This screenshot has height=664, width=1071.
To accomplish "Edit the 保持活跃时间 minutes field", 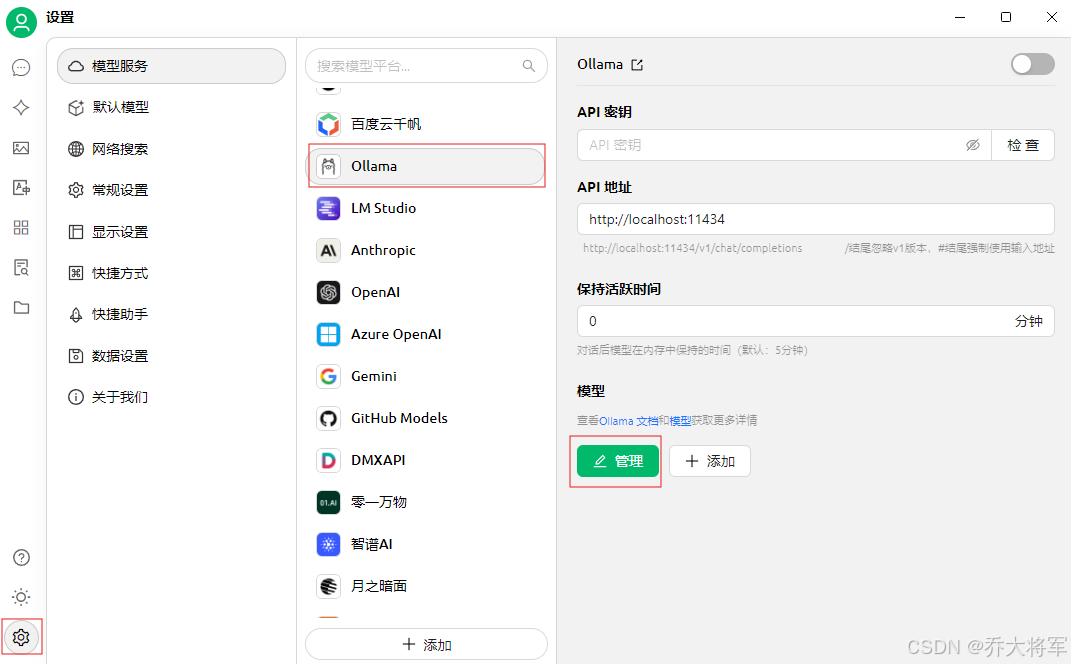I will [x=816, y=321].
